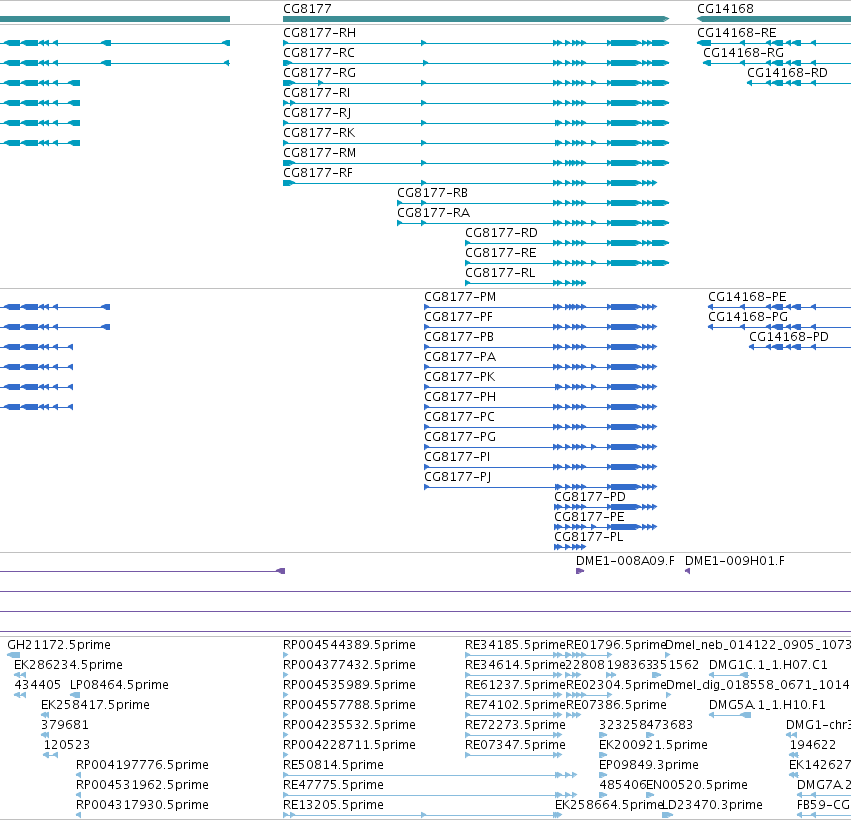Image resolution: width=851 pixels, height=820 pixels.
Task: Select transcript CG8177-RK
Action: coord(319,133)
